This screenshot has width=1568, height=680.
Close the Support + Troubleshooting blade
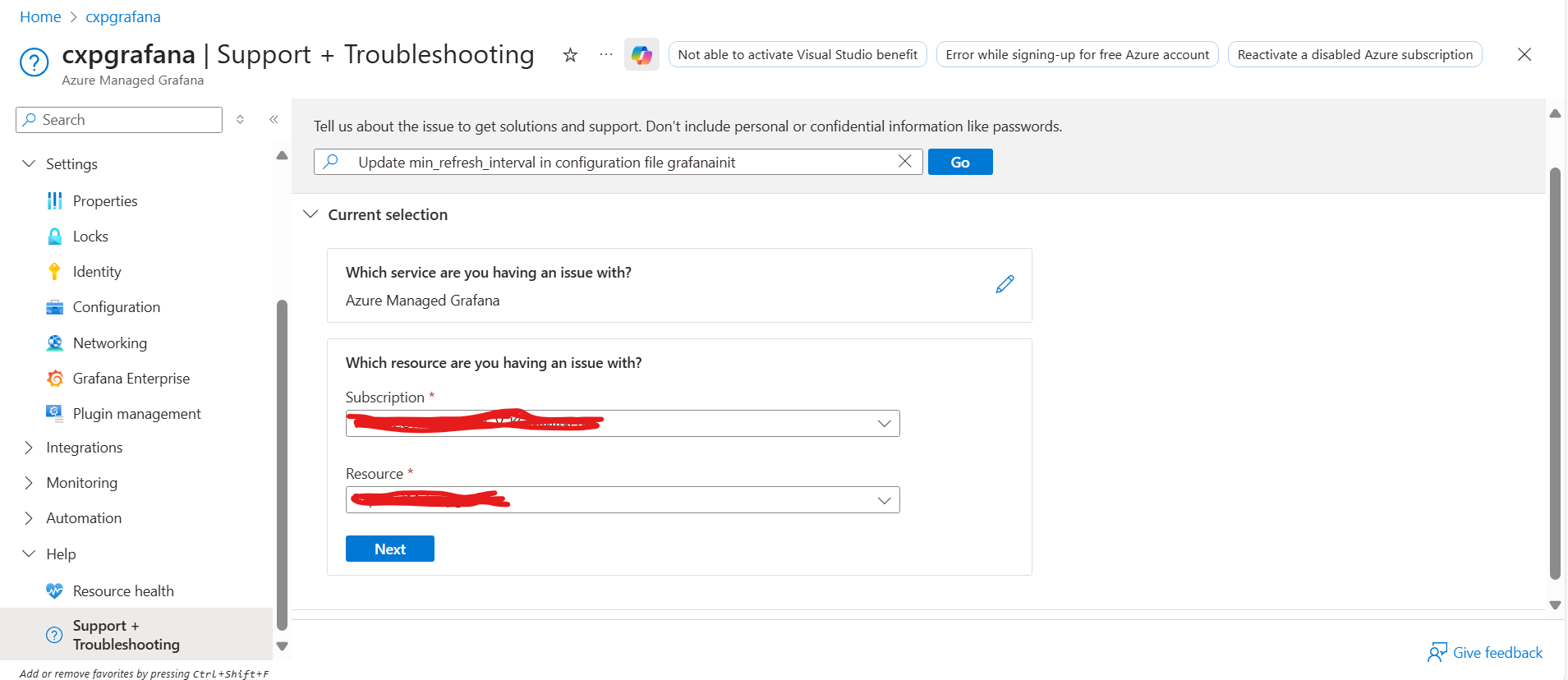1524,55
